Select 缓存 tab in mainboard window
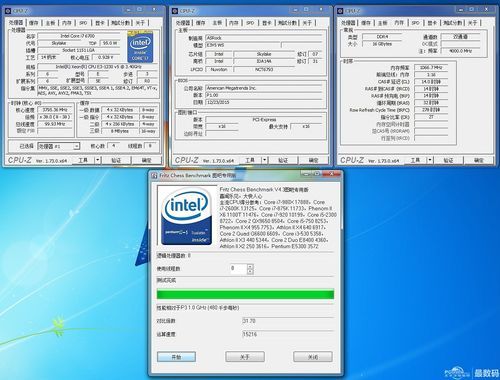The width and height of the screenshot is (500, 380). 200,23
